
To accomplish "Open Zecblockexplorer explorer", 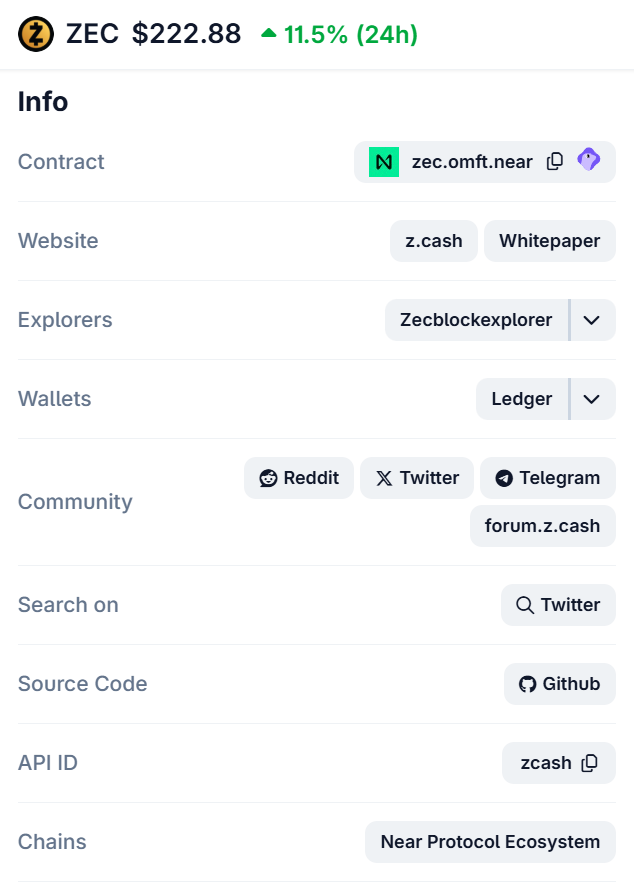I will (476, 320).
